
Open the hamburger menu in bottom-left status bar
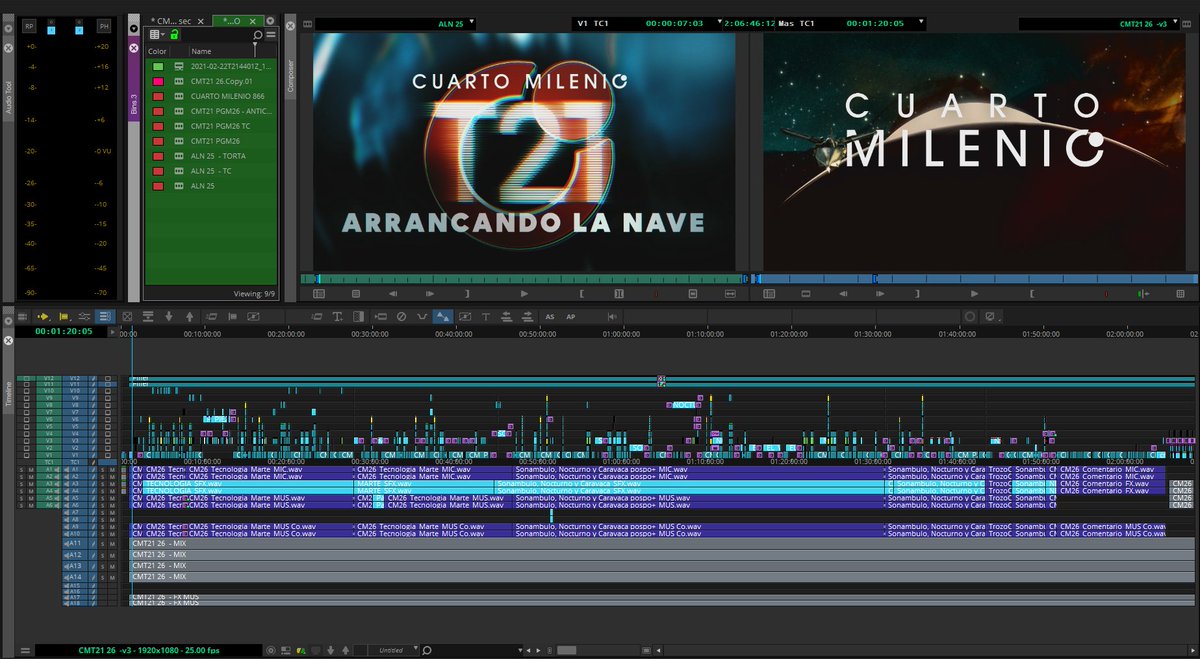tap(24, 650)
